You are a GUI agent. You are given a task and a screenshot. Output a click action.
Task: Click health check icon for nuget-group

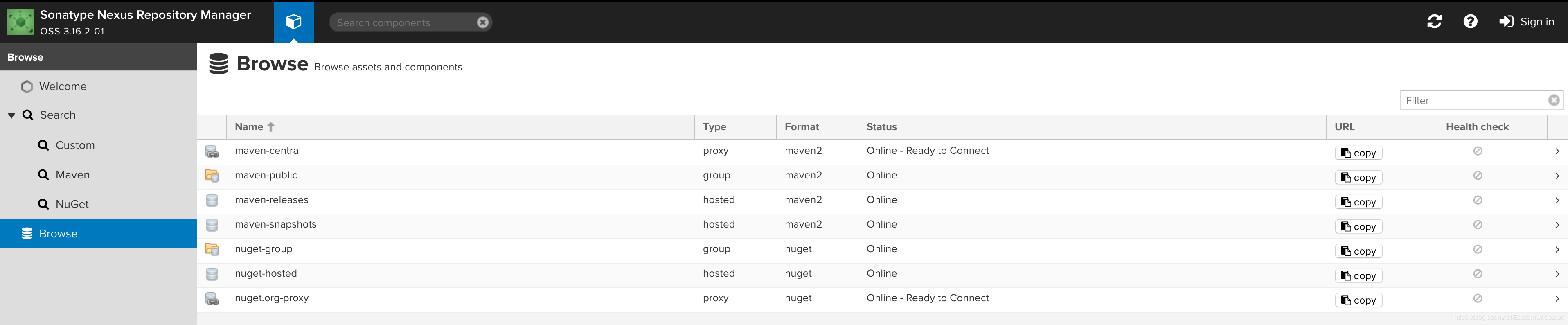(1477, 249)
